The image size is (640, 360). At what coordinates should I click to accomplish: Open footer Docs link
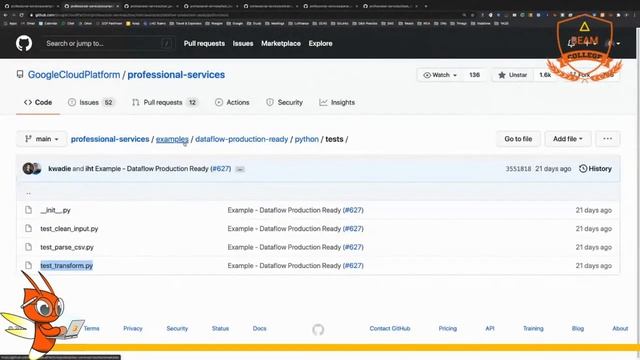pos(260,328)
